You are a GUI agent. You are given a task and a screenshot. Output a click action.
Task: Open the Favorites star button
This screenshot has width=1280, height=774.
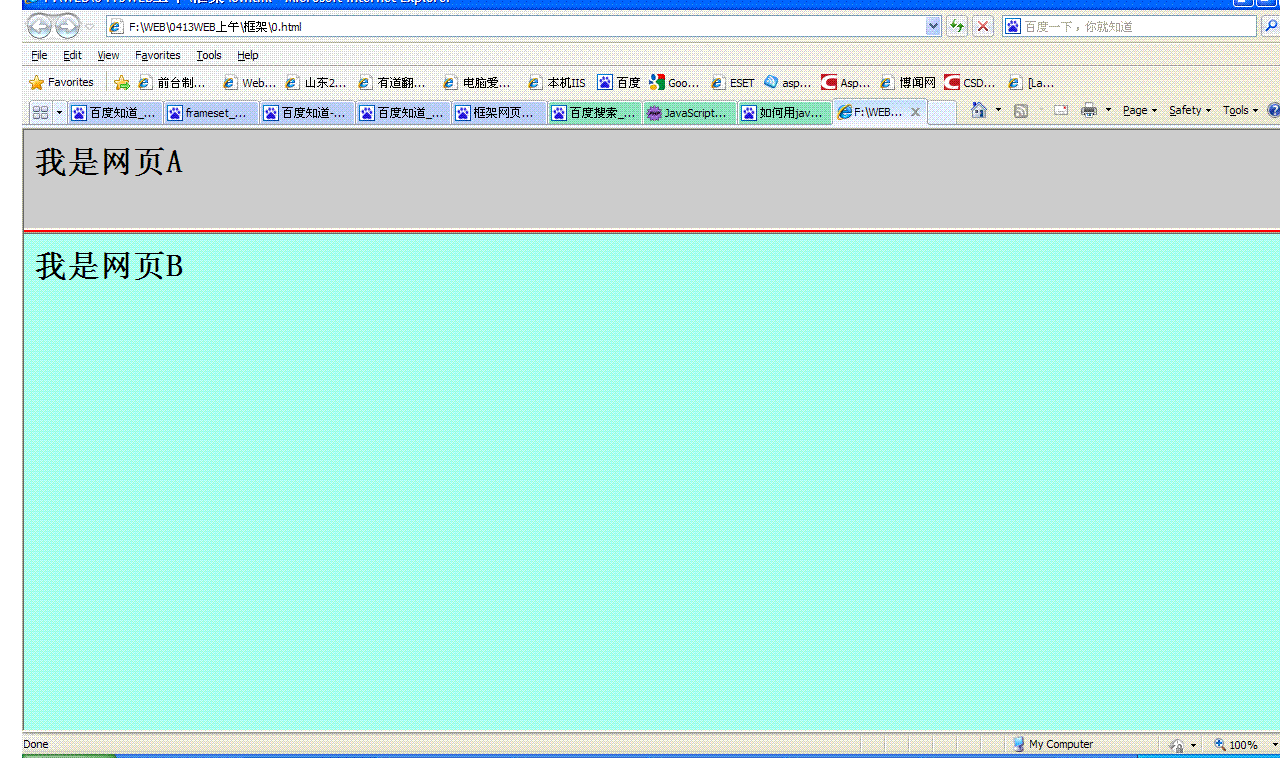(61, 83)
